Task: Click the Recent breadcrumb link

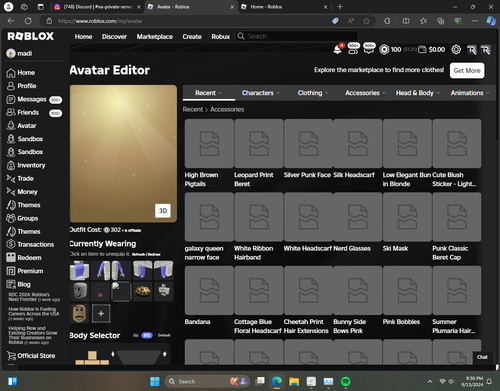Action: click(193, 109)
